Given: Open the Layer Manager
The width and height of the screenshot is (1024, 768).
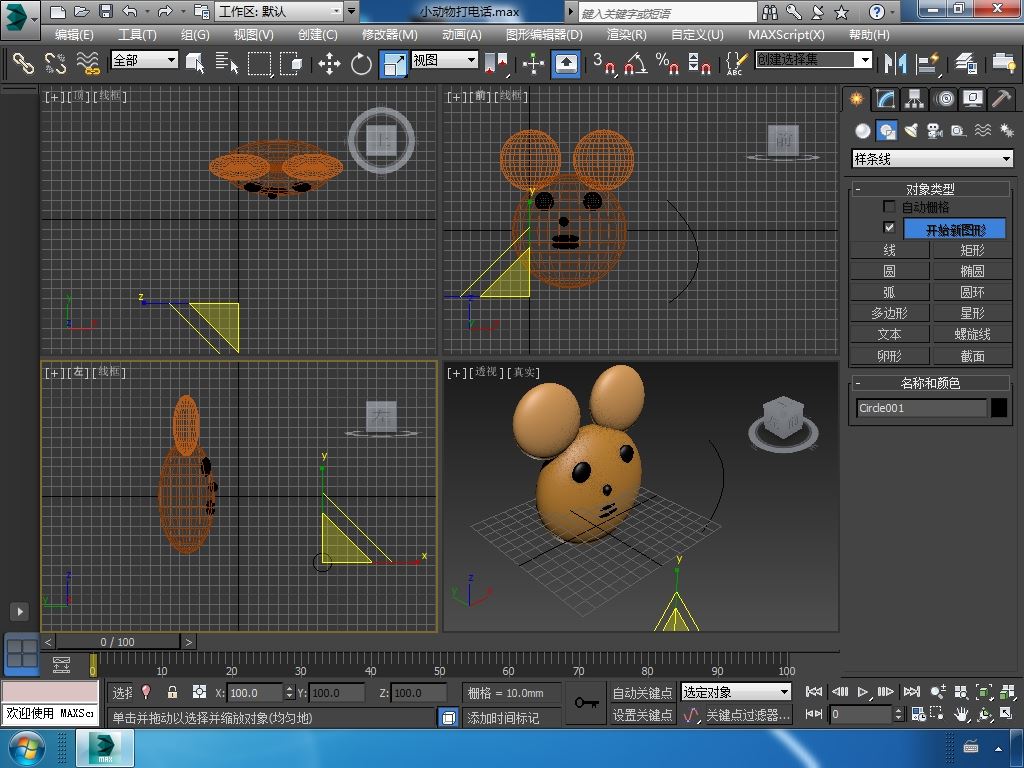Looking at the screenshot, I should [966, 63].
